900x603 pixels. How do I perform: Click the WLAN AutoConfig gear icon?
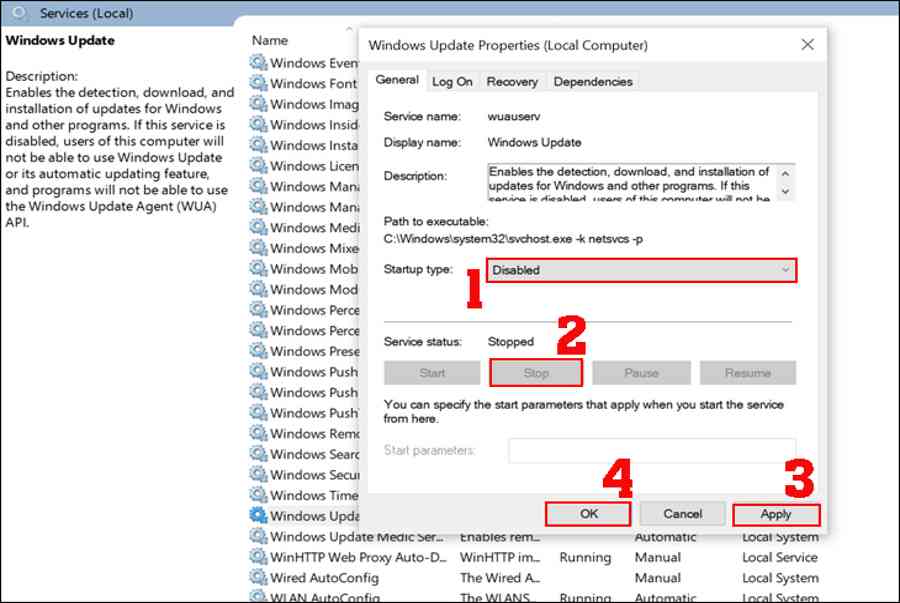click(258, 597)
